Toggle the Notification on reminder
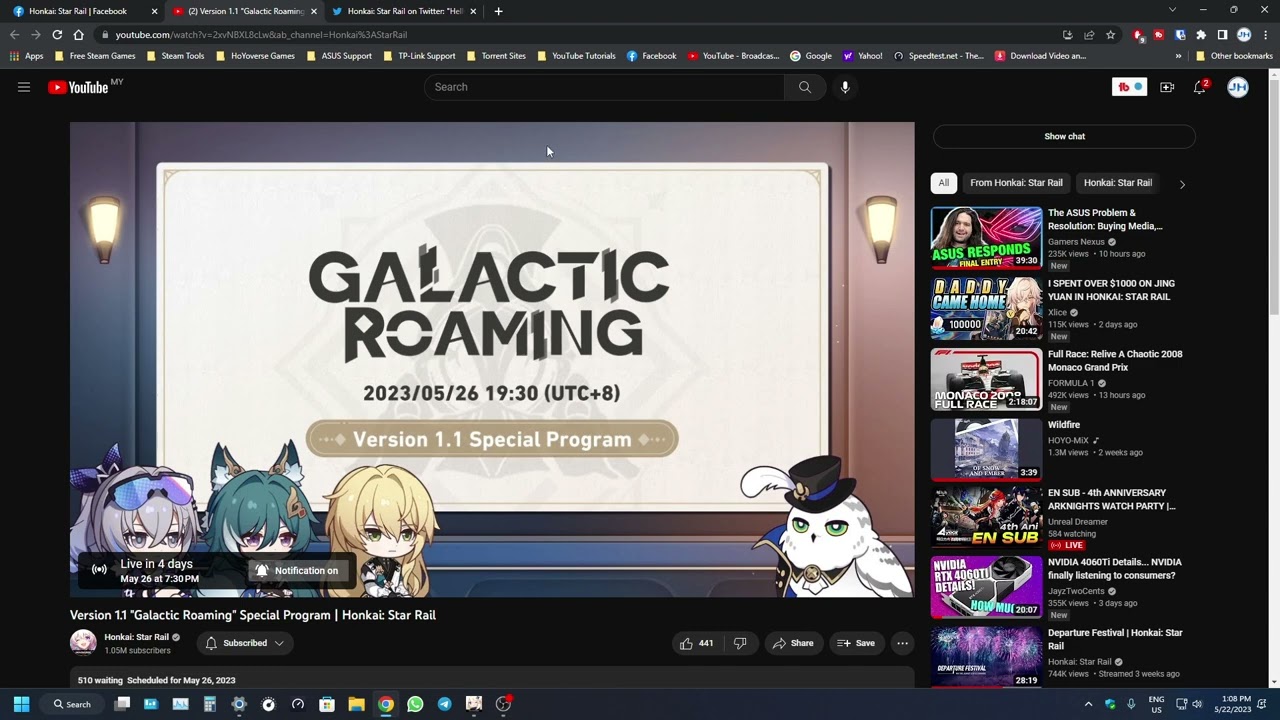This screenshot has height=720, width=1280. click(x=297, y=570)
